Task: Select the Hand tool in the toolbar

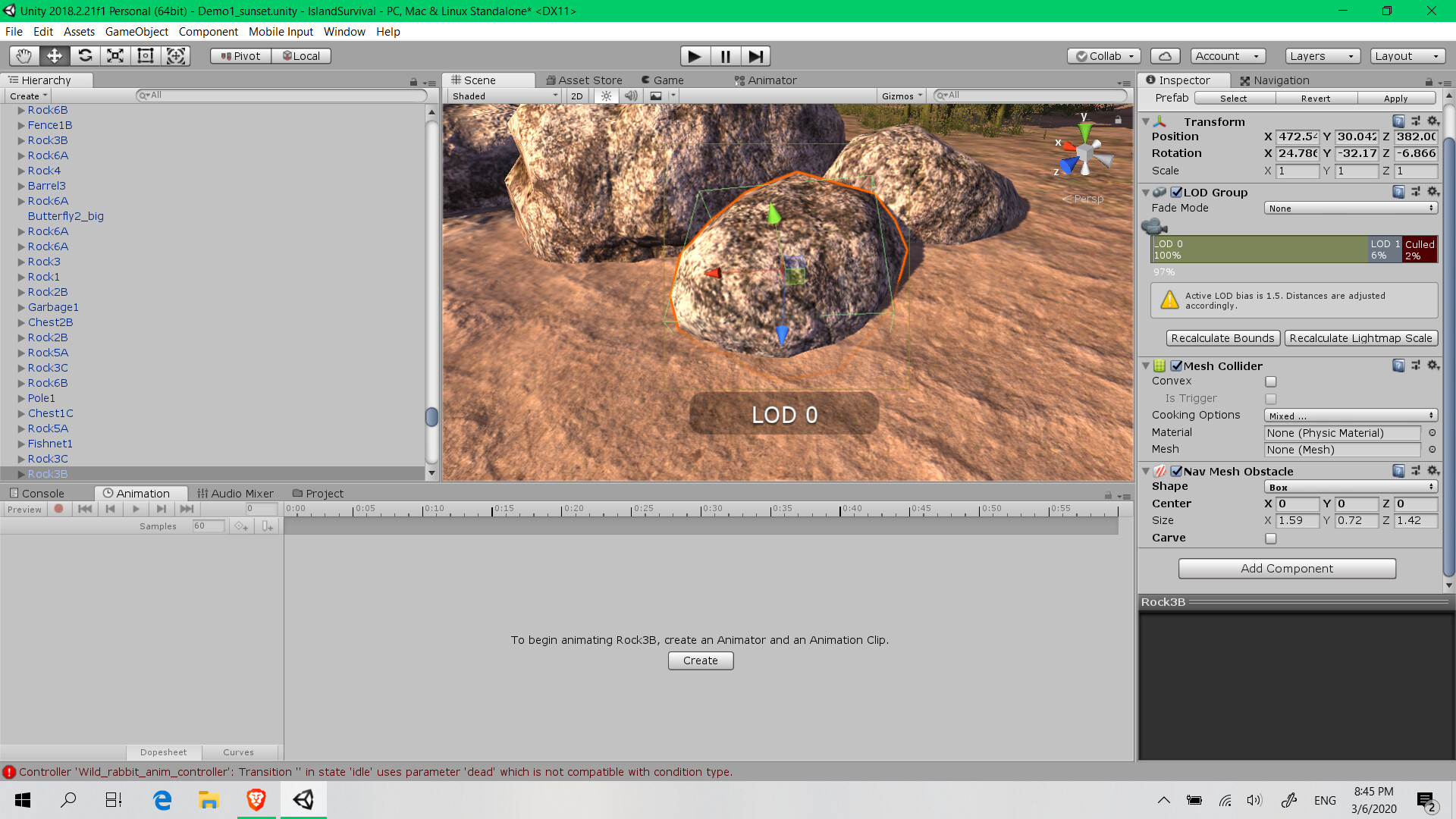Action: [x=23, y=55]
